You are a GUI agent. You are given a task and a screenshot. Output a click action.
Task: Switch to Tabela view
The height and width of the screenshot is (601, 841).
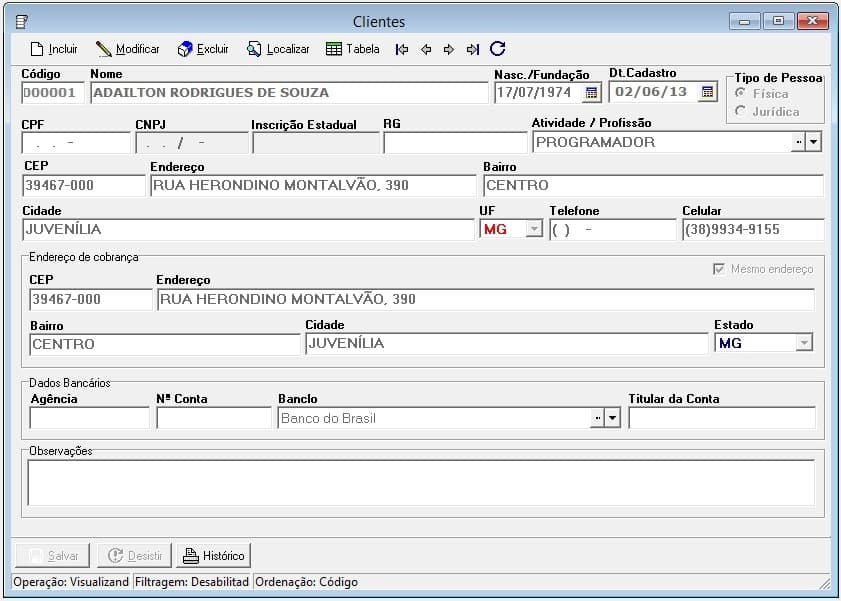[x=352, y=49]
